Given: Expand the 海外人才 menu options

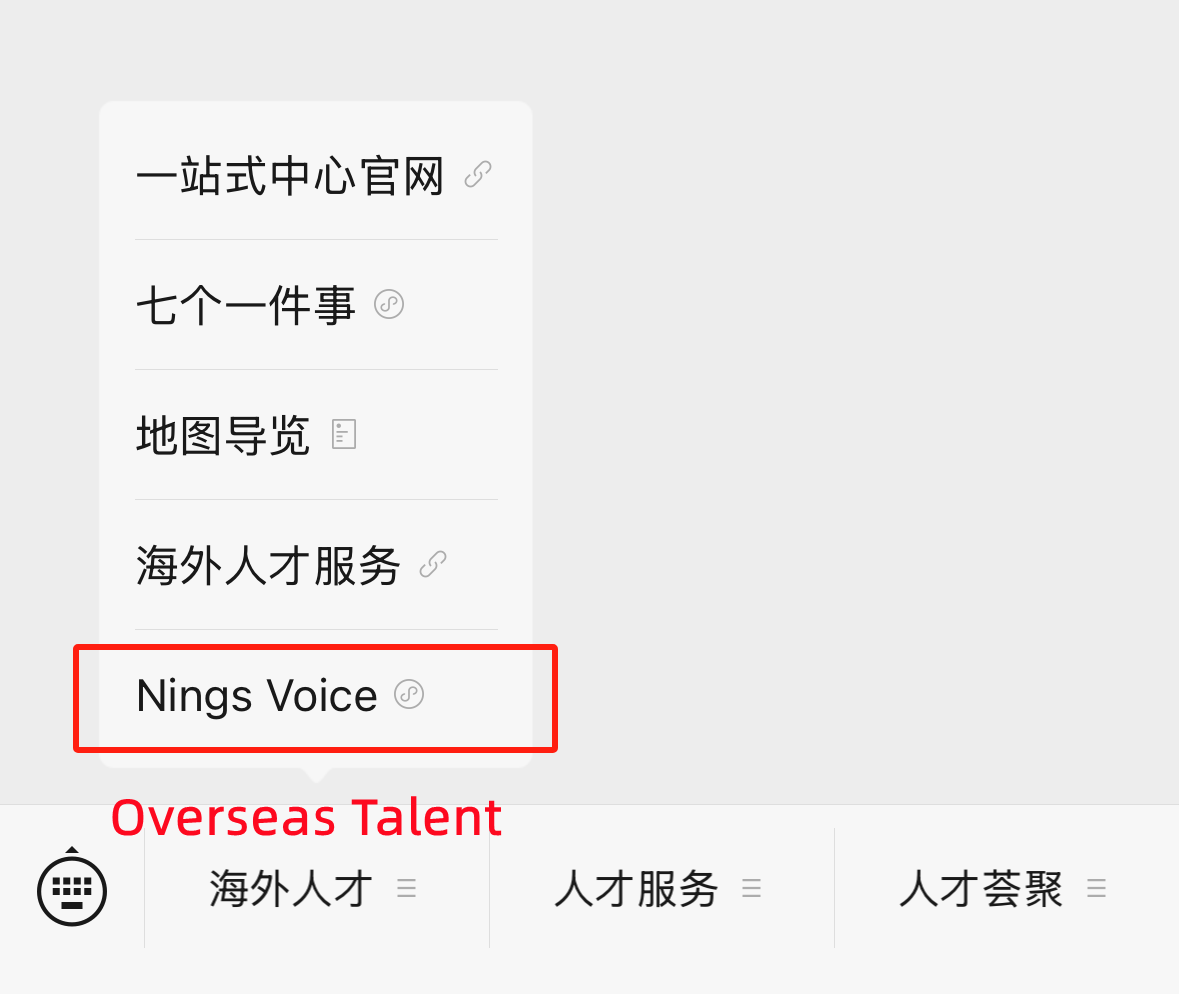Looking at the screenshot, I should tap(406, 886).
